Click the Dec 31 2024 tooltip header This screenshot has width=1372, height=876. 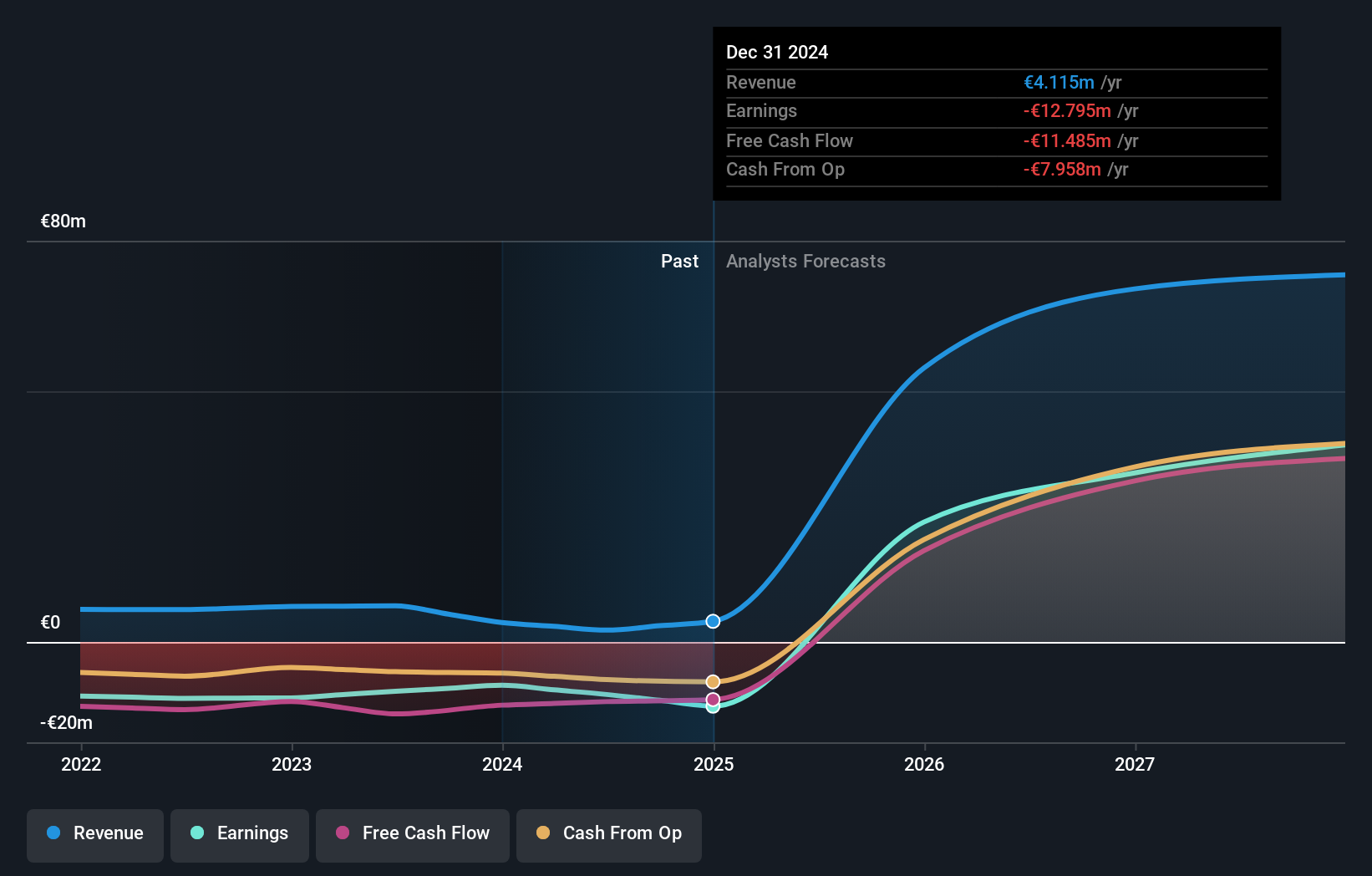pyautogui.click(x=777, y=52)
